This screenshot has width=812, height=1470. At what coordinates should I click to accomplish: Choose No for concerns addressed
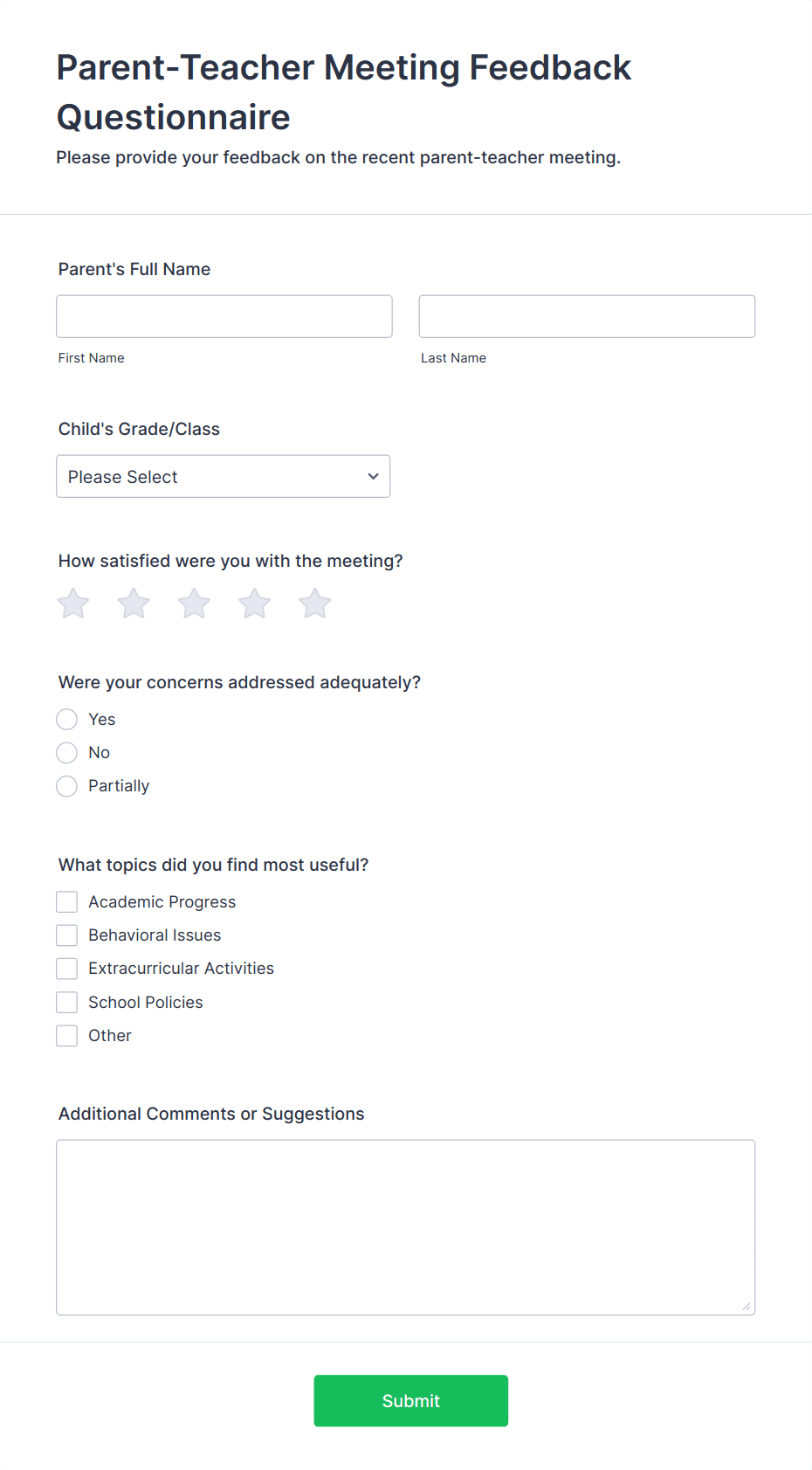click(x=66, y=752)
